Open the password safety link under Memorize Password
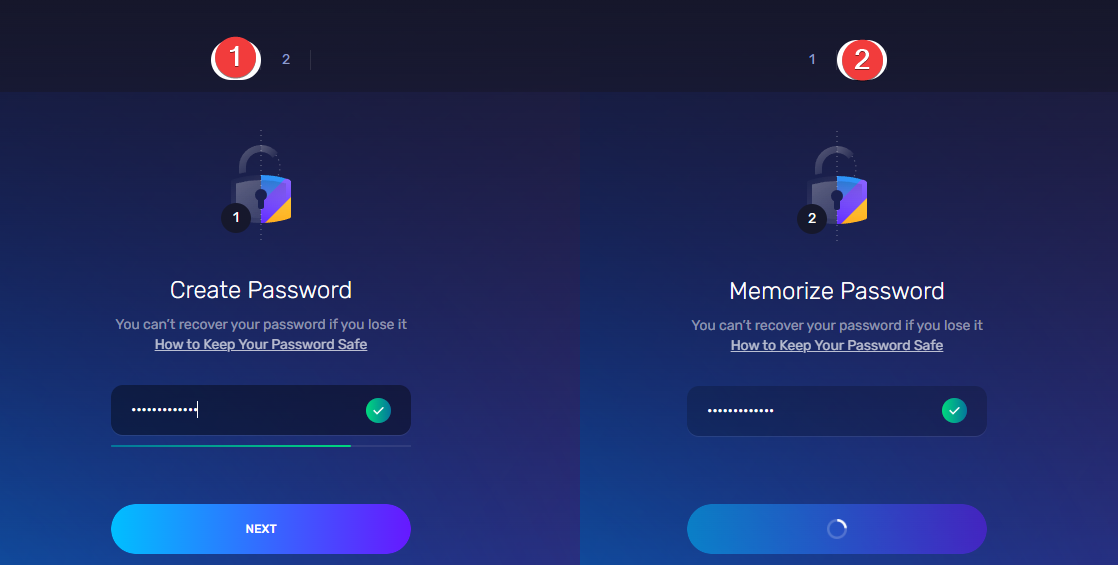Image resolution: width=1118 pixels, height=565 pixels. 837,345
